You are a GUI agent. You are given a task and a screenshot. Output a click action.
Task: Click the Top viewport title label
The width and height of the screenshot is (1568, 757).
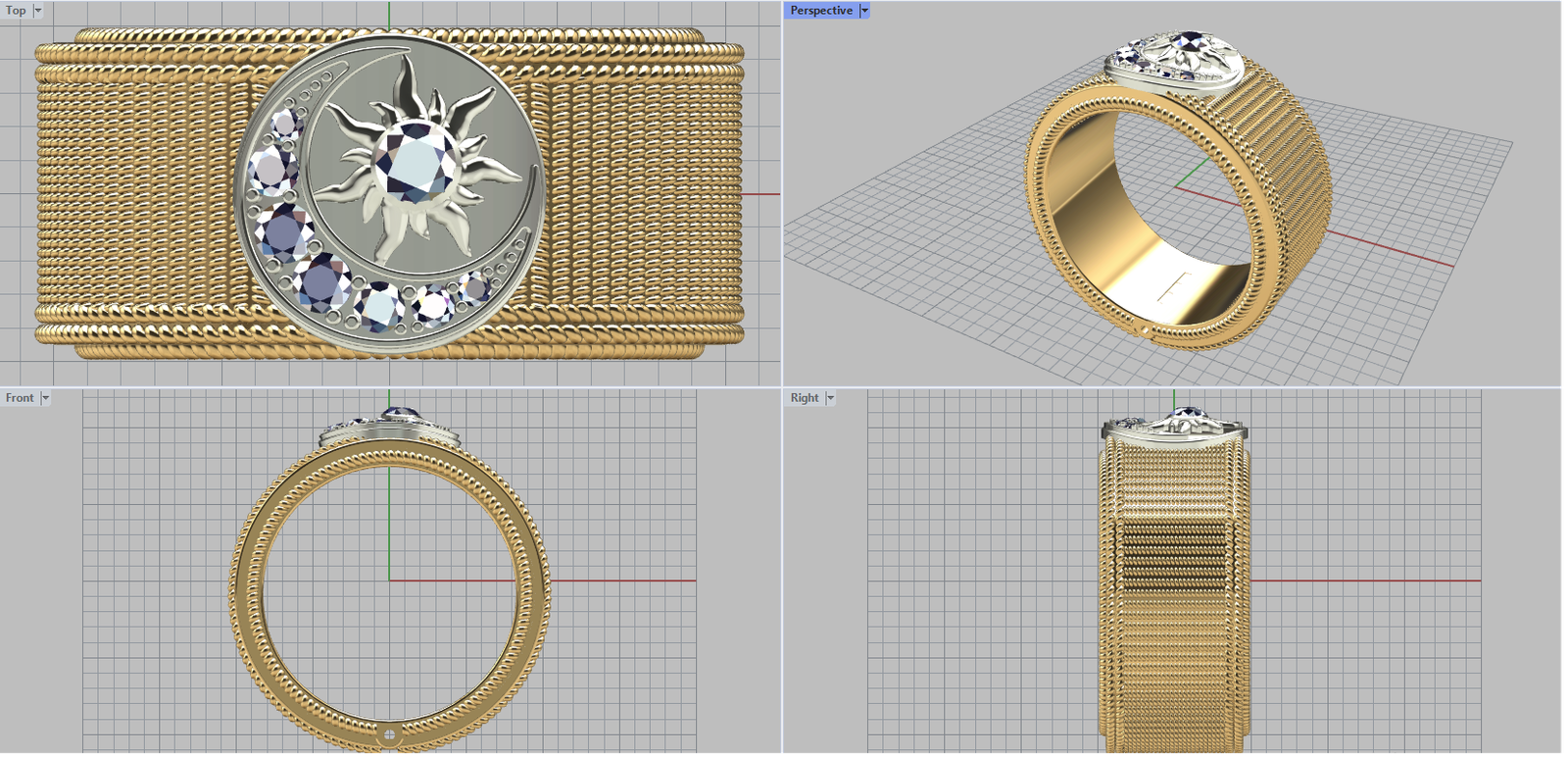[x=16, y=11]
